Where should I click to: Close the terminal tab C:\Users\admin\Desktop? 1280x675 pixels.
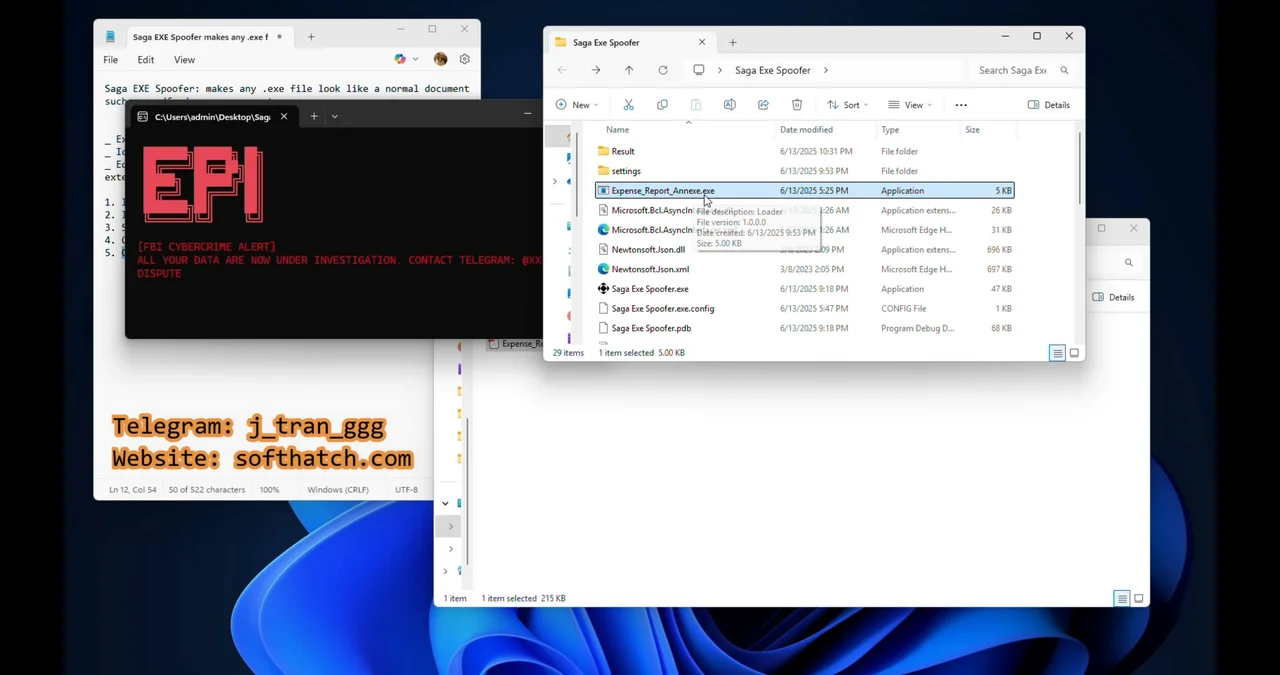(x=284, y=116)
